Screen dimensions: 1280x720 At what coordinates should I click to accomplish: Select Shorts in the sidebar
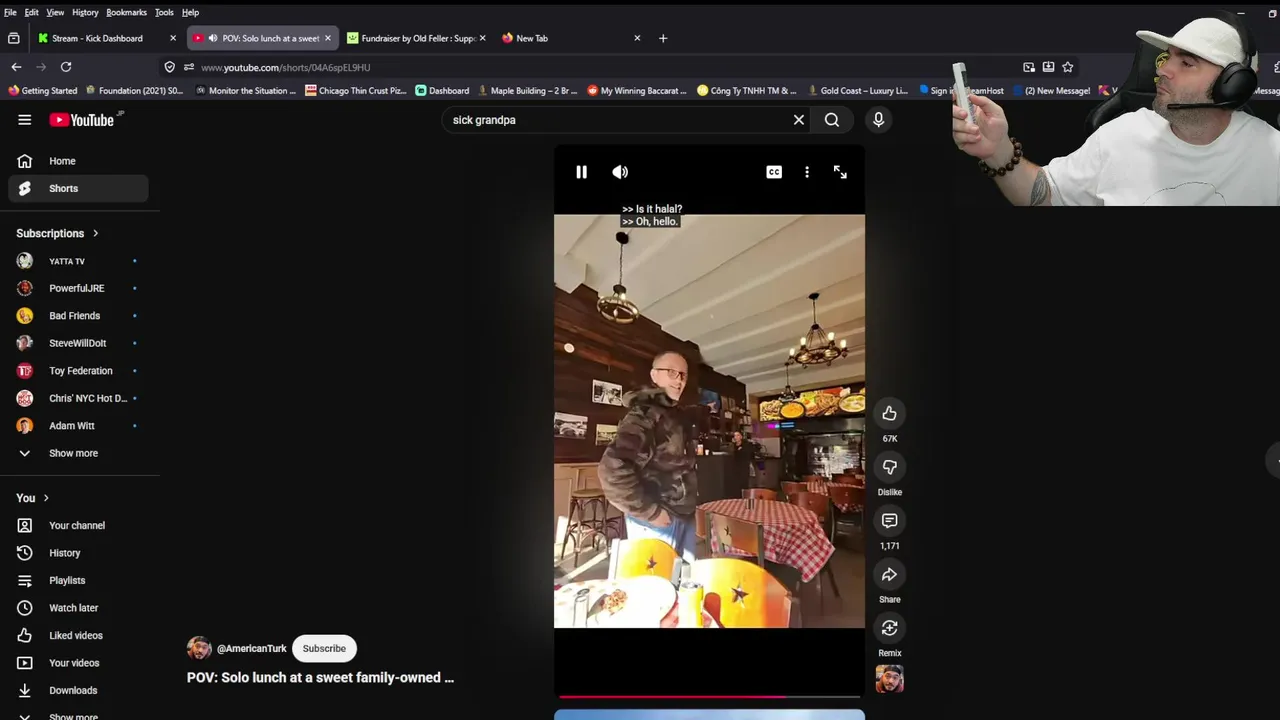click(78, 188)
